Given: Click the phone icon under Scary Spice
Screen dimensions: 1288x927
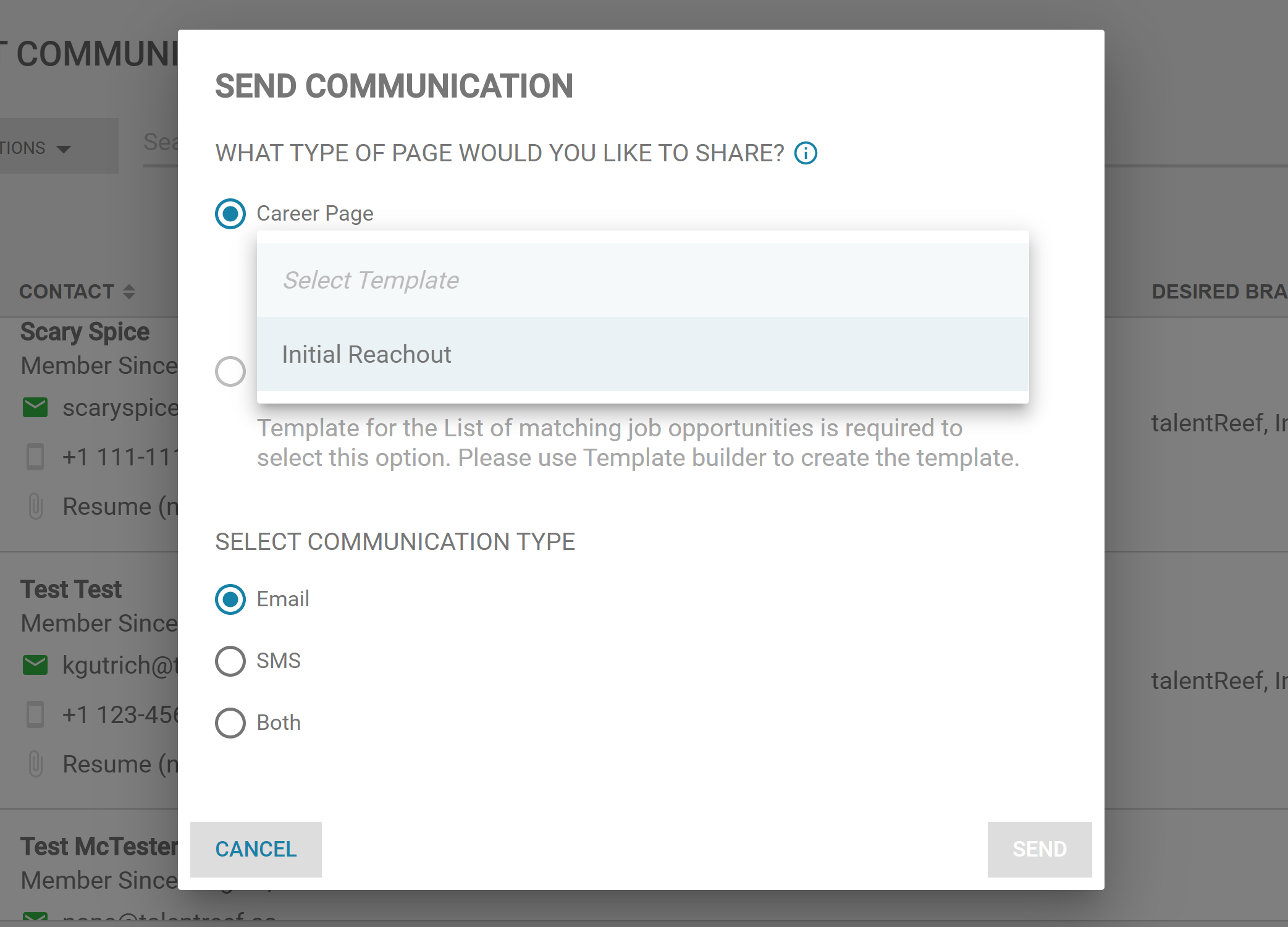Looking at the screenshot, I should coord(35,457).
